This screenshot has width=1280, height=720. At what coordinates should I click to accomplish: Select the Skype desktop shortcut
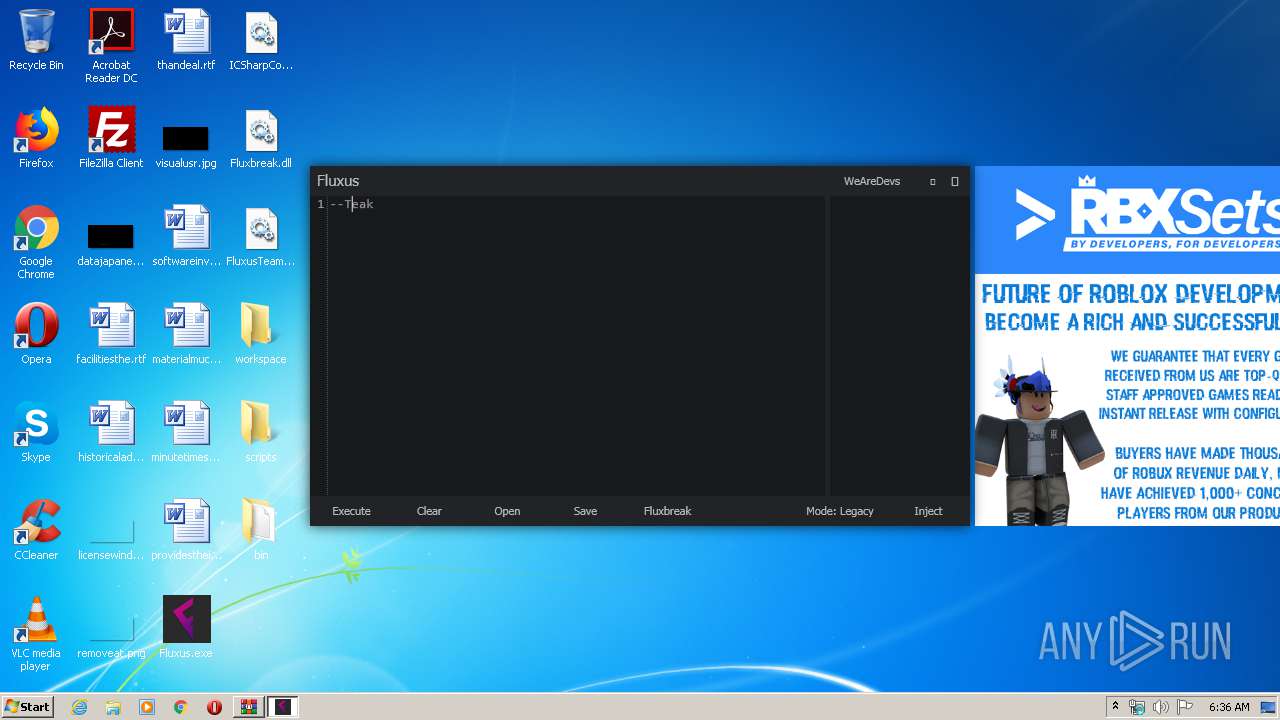tap(36, 432)
